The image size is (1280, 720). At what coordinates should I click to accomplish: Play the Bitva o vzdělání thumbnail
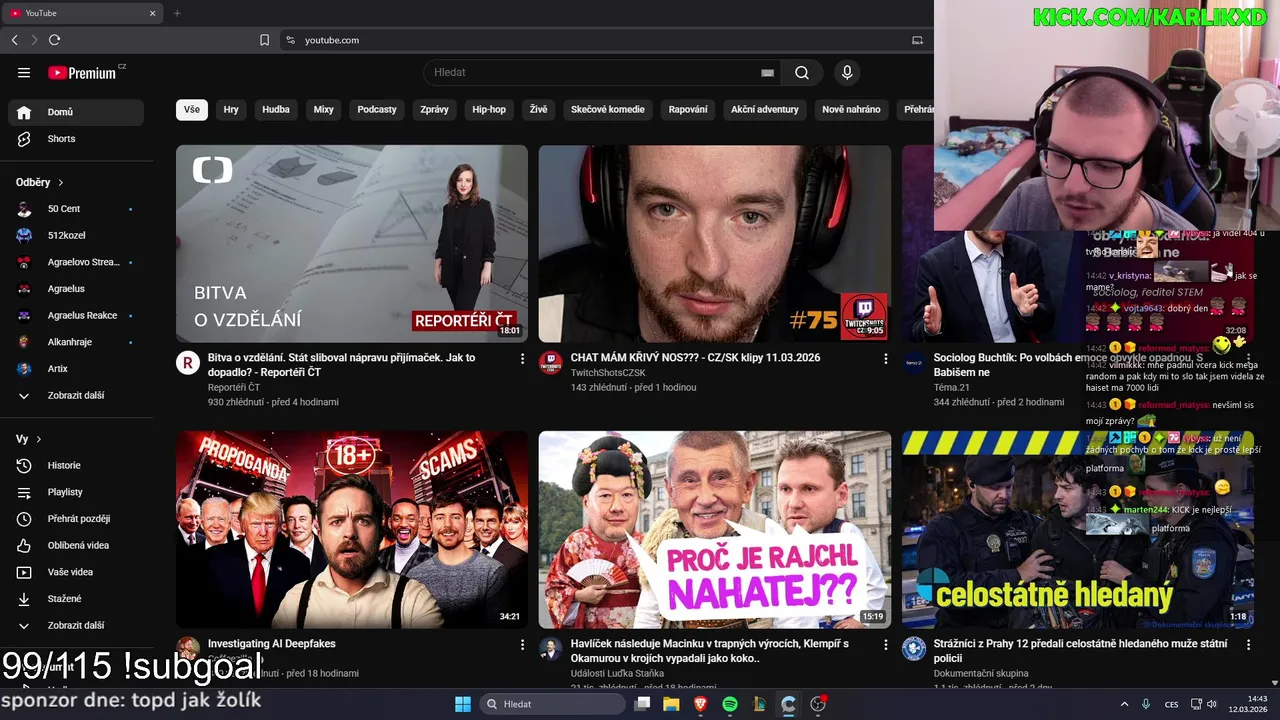pos(352,244)
